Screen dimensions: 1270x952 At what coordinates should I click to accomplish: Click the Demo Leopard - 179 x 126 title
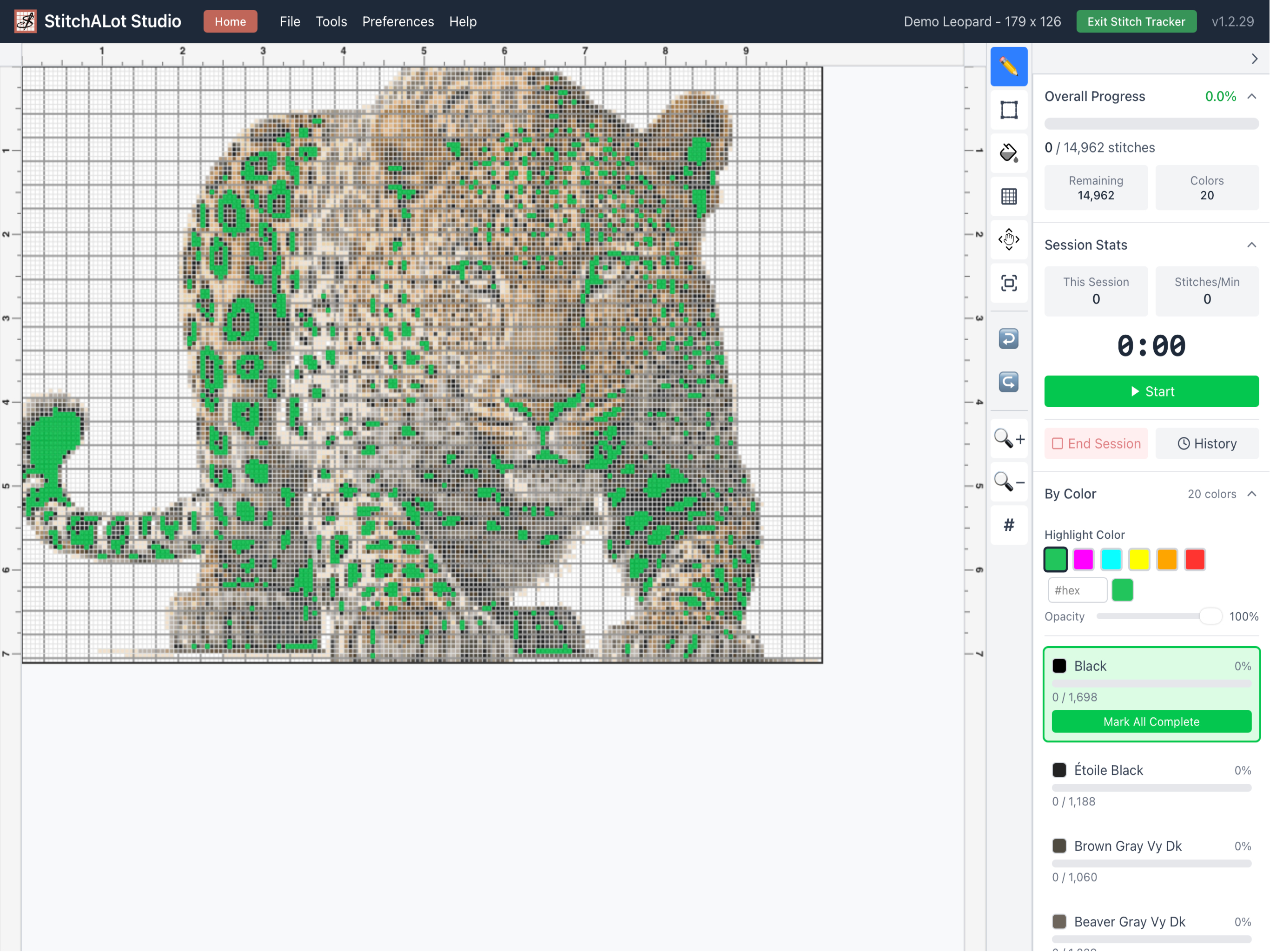(x=982, y=21)
